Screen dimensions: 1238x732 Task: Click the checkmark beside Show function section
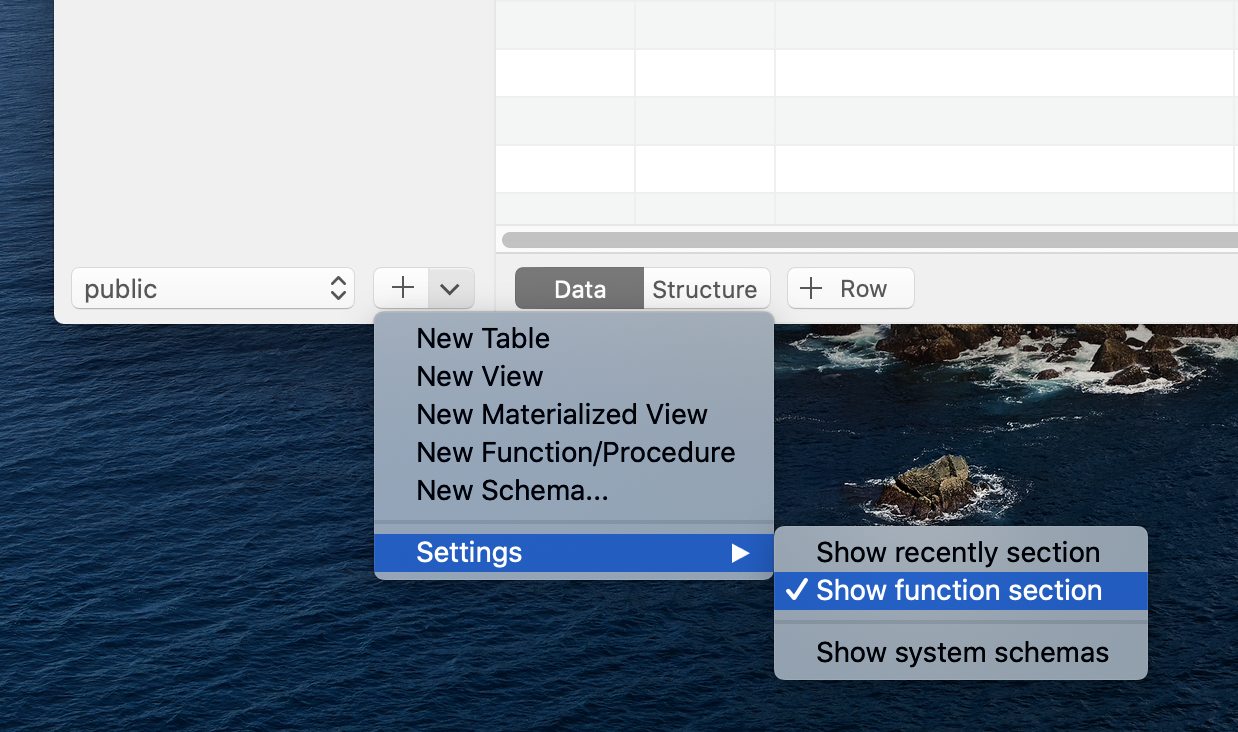795,591
